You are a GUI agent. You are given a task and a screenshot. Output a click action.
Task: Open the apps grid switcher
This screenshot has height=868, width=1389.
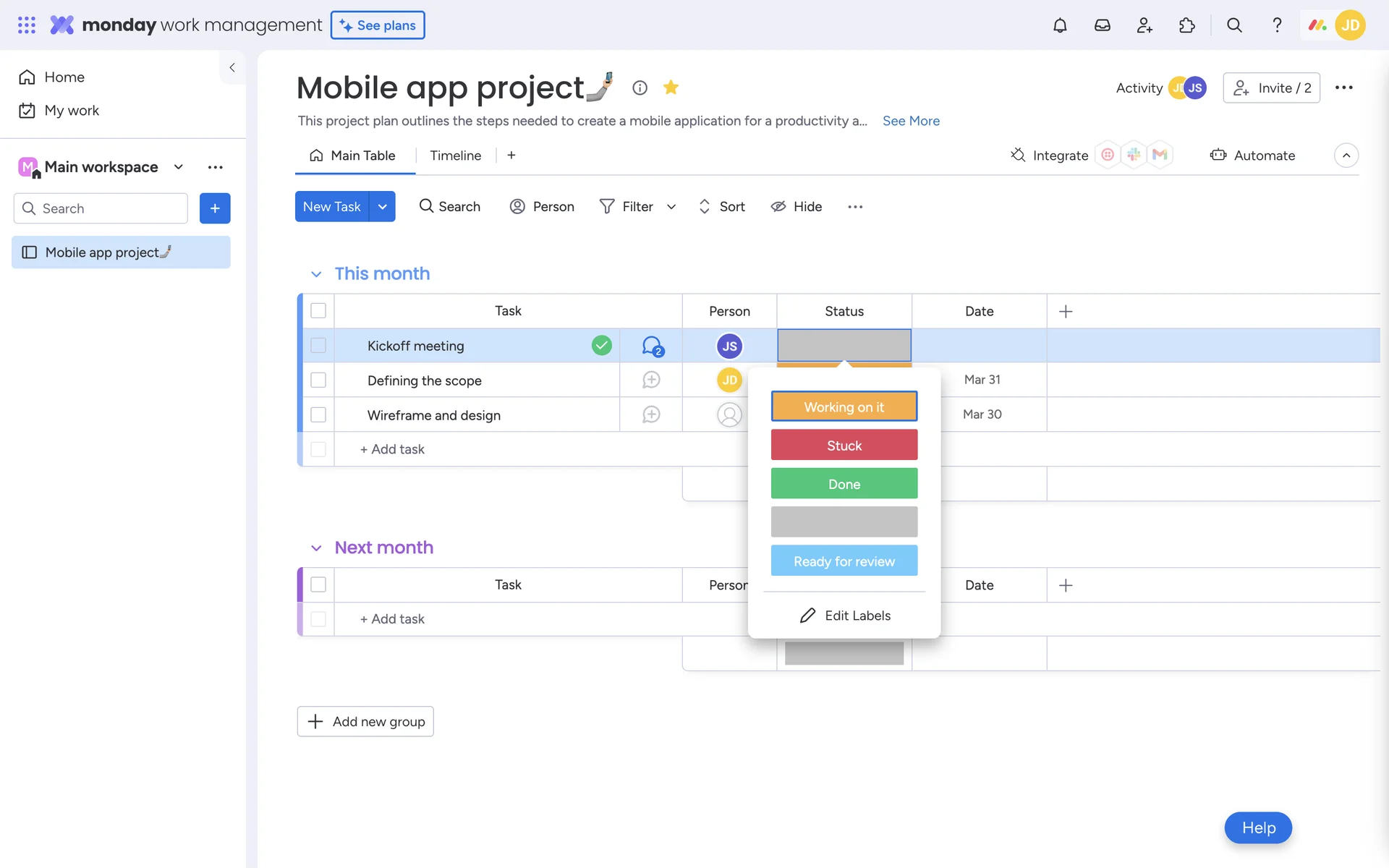click(27, 25)
